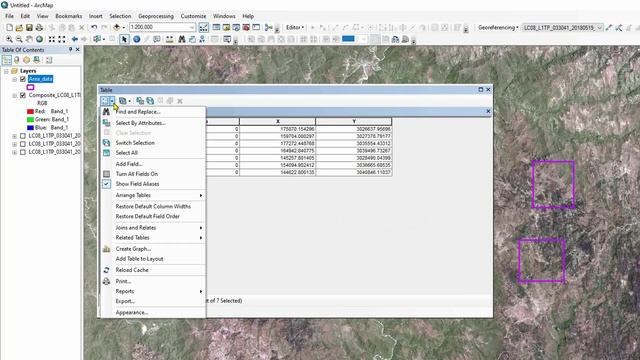Viewport: 640px width, 360px height.
Task: Click Select By Attributes icon in Table toolbar
Action: [140, 101]
